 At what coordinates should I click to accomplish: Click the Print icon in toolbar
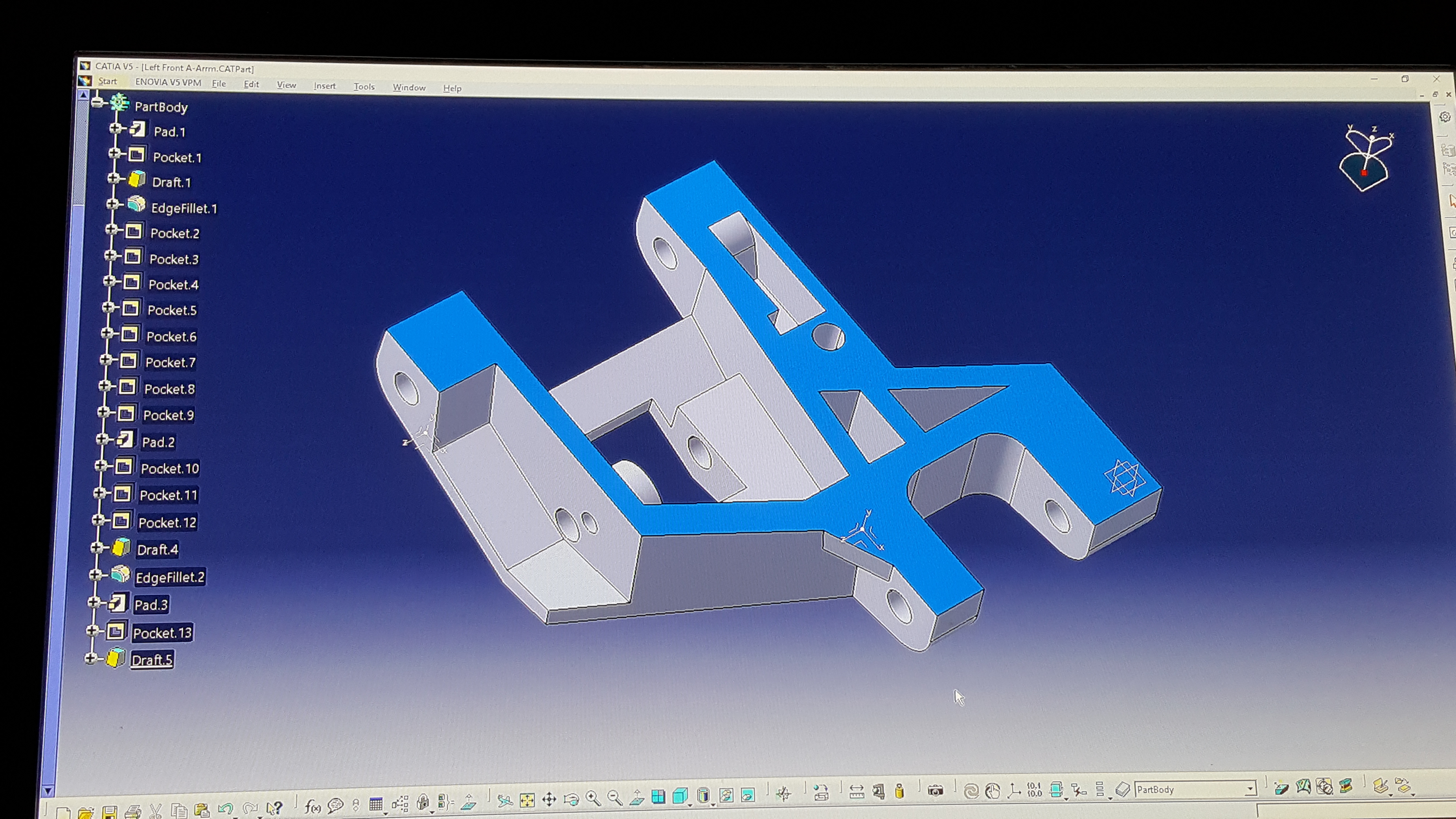coord(133,812)
